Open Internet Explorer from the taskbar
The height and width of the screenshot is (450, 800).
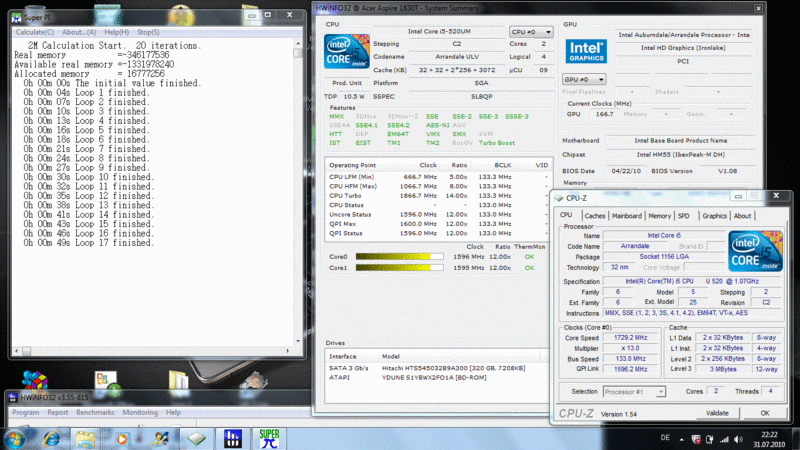51,439
